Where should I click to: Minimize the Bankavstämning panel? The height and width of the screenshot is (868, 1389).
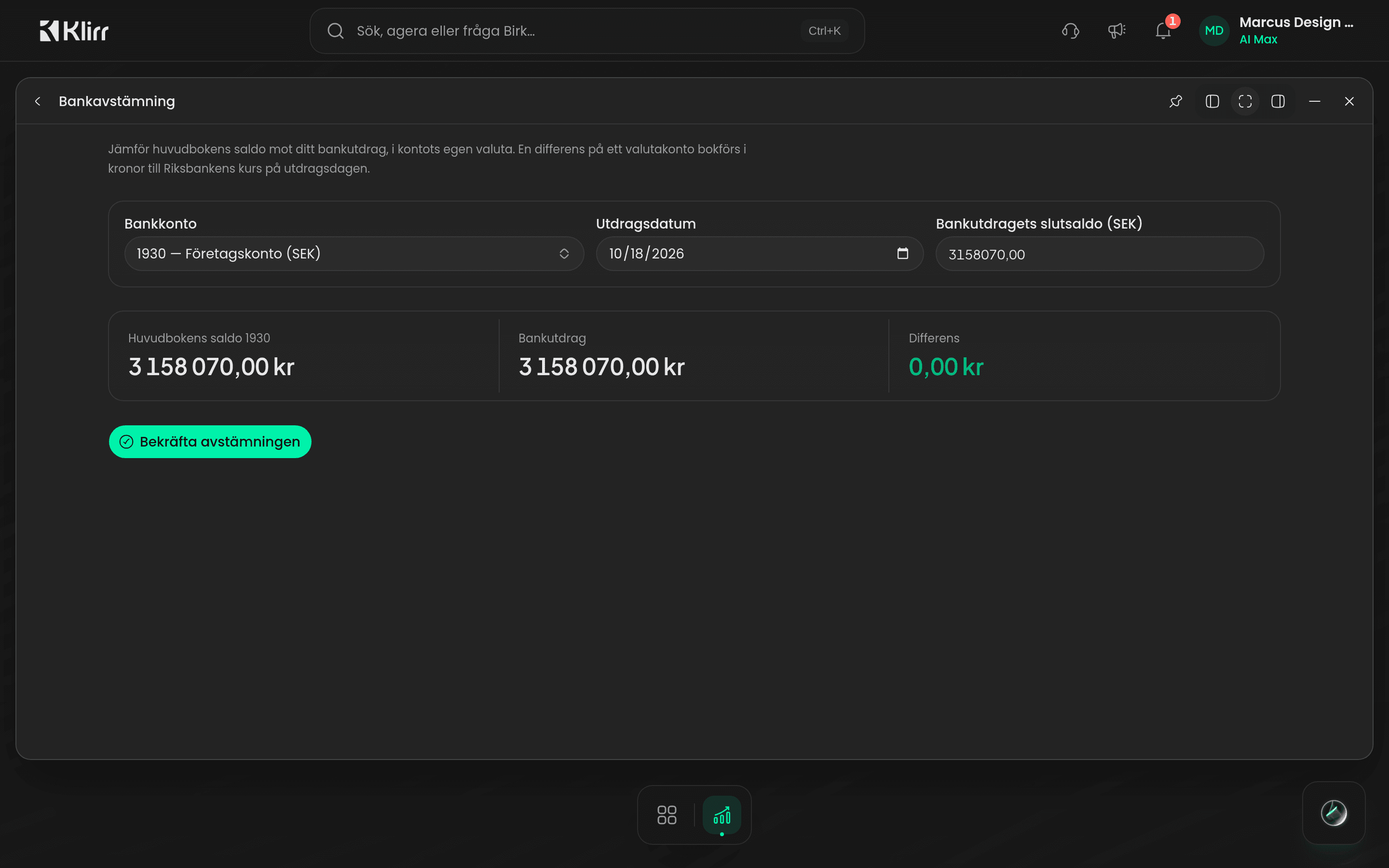1314,102
